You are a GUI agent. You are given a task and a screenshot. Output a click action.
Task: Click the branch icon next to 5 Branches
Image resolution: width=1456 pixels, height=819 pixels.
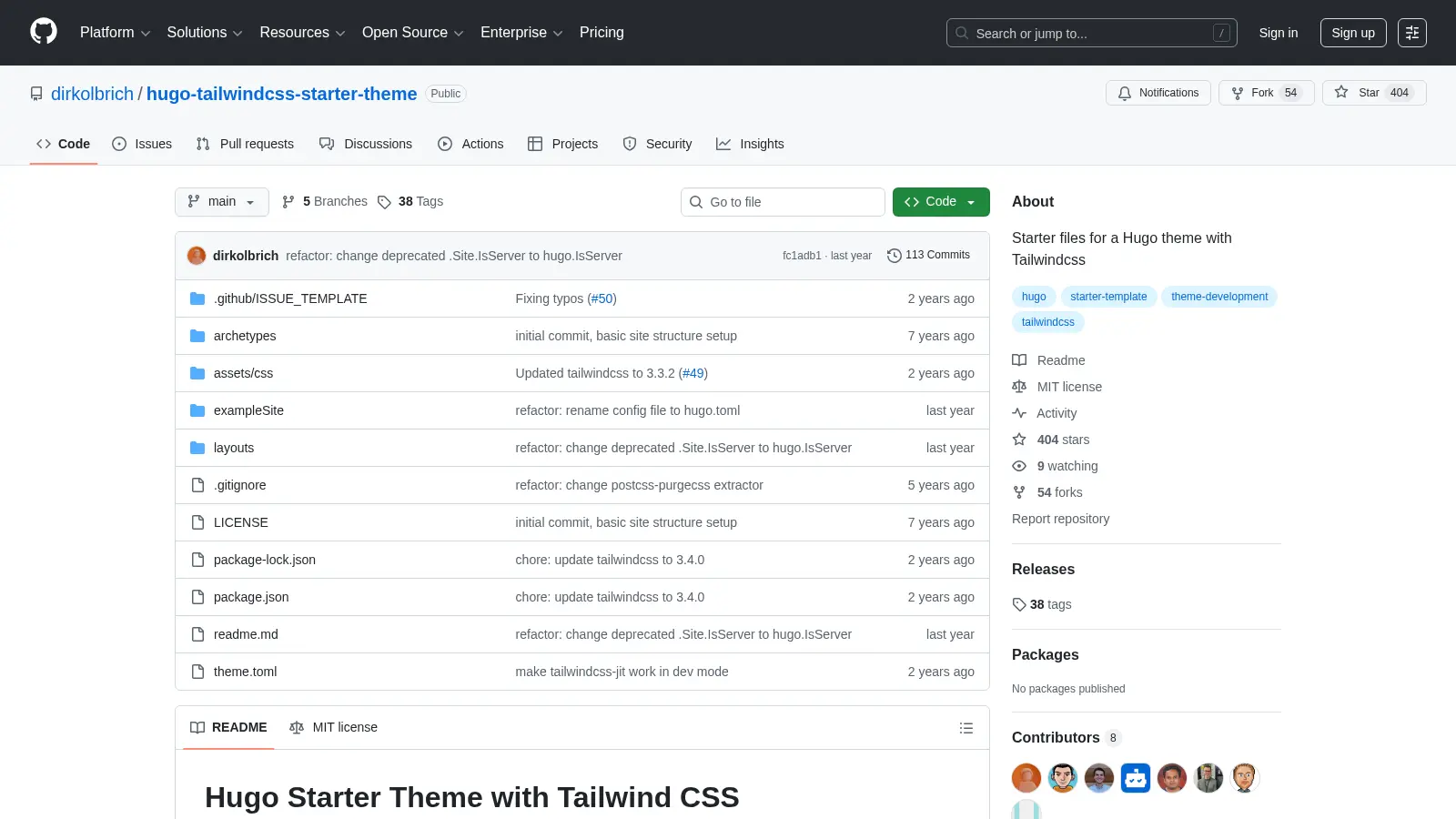click(x=288, y=202)
